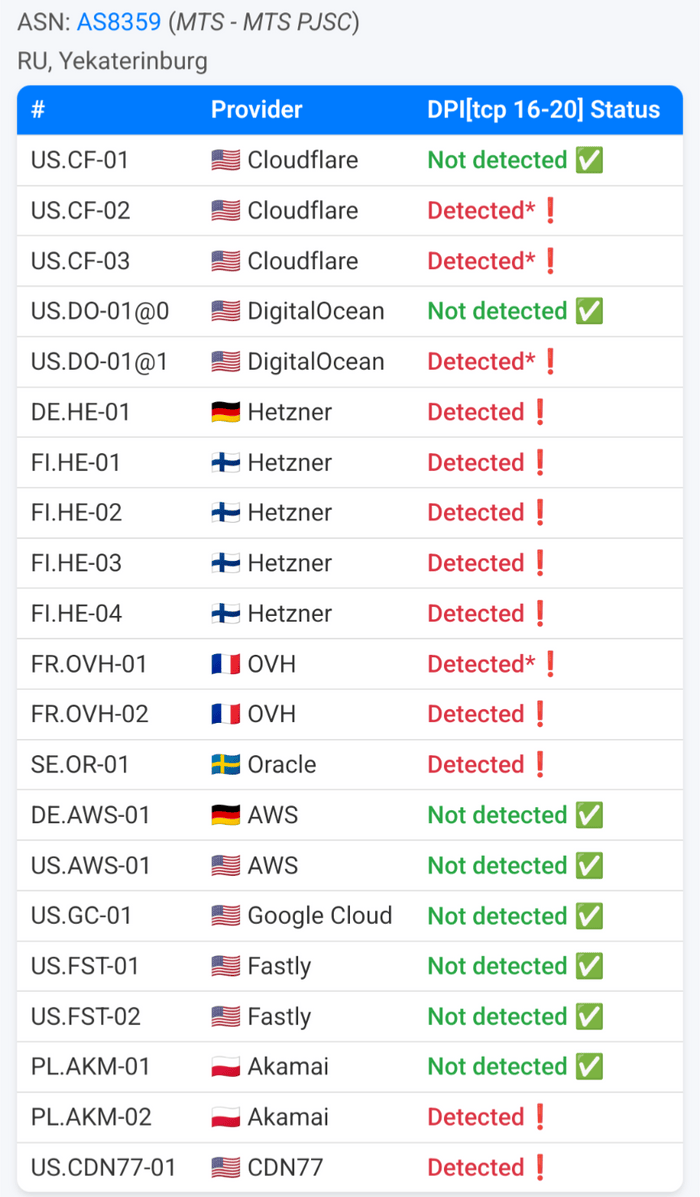Viewport: 700px width, 1197px height.
Task: Click the Detected* status in the FR.OVH-01 row
Action: point(481,664)
